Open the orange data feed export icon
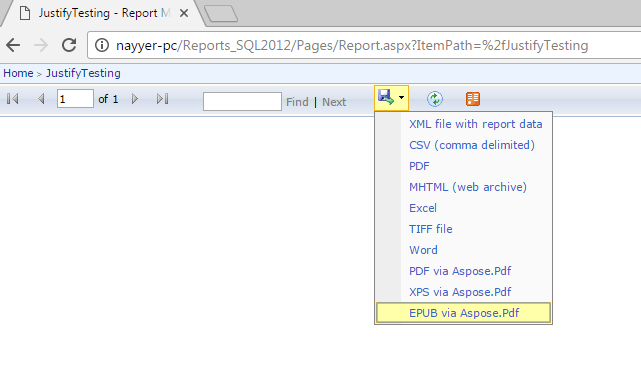 [x=473, y=99]
